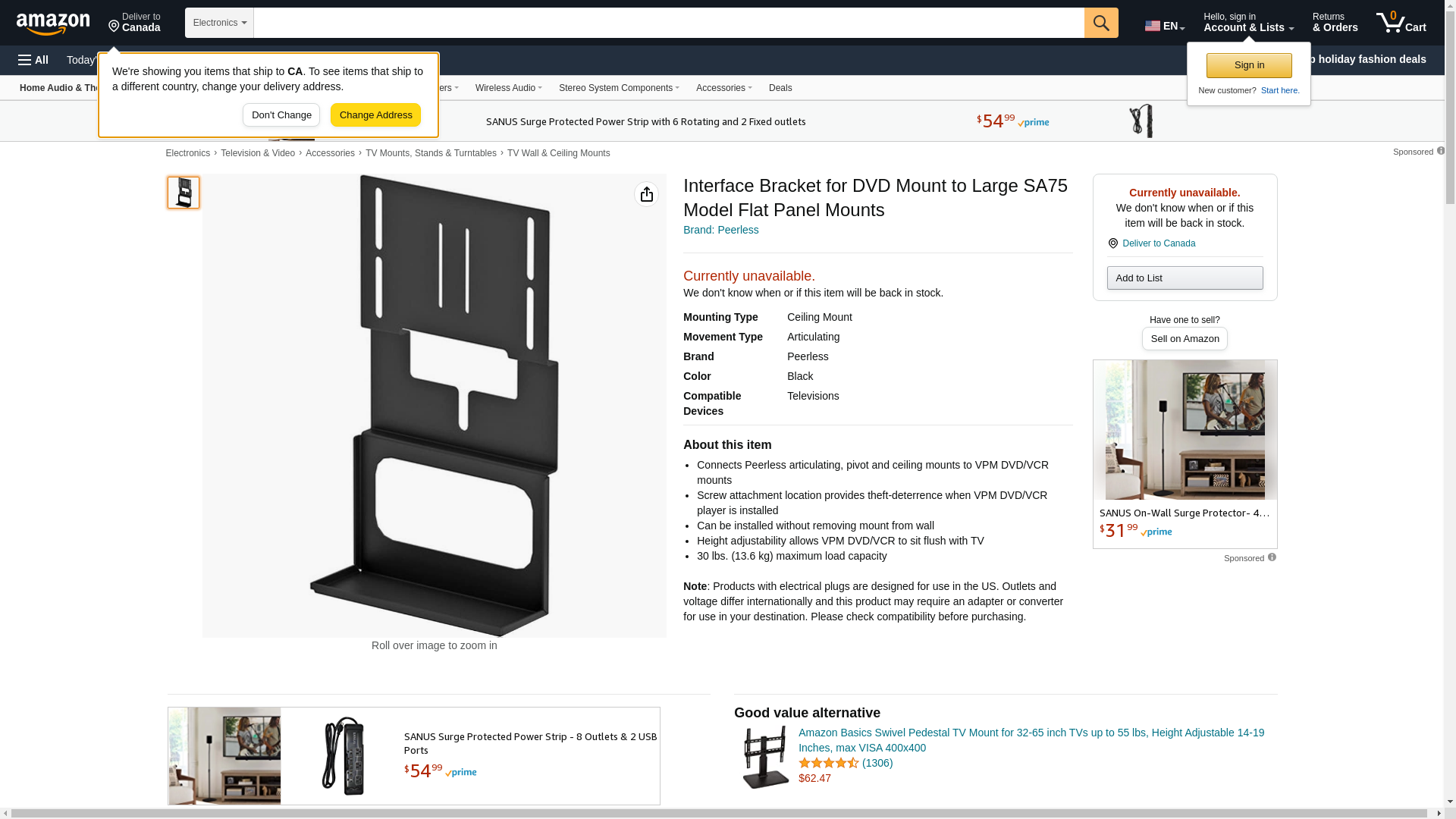Screen dimensions: 1456x819
Task: Click the sponsored info icon under SANUS ad
Action: click(x=1272, y=557)
